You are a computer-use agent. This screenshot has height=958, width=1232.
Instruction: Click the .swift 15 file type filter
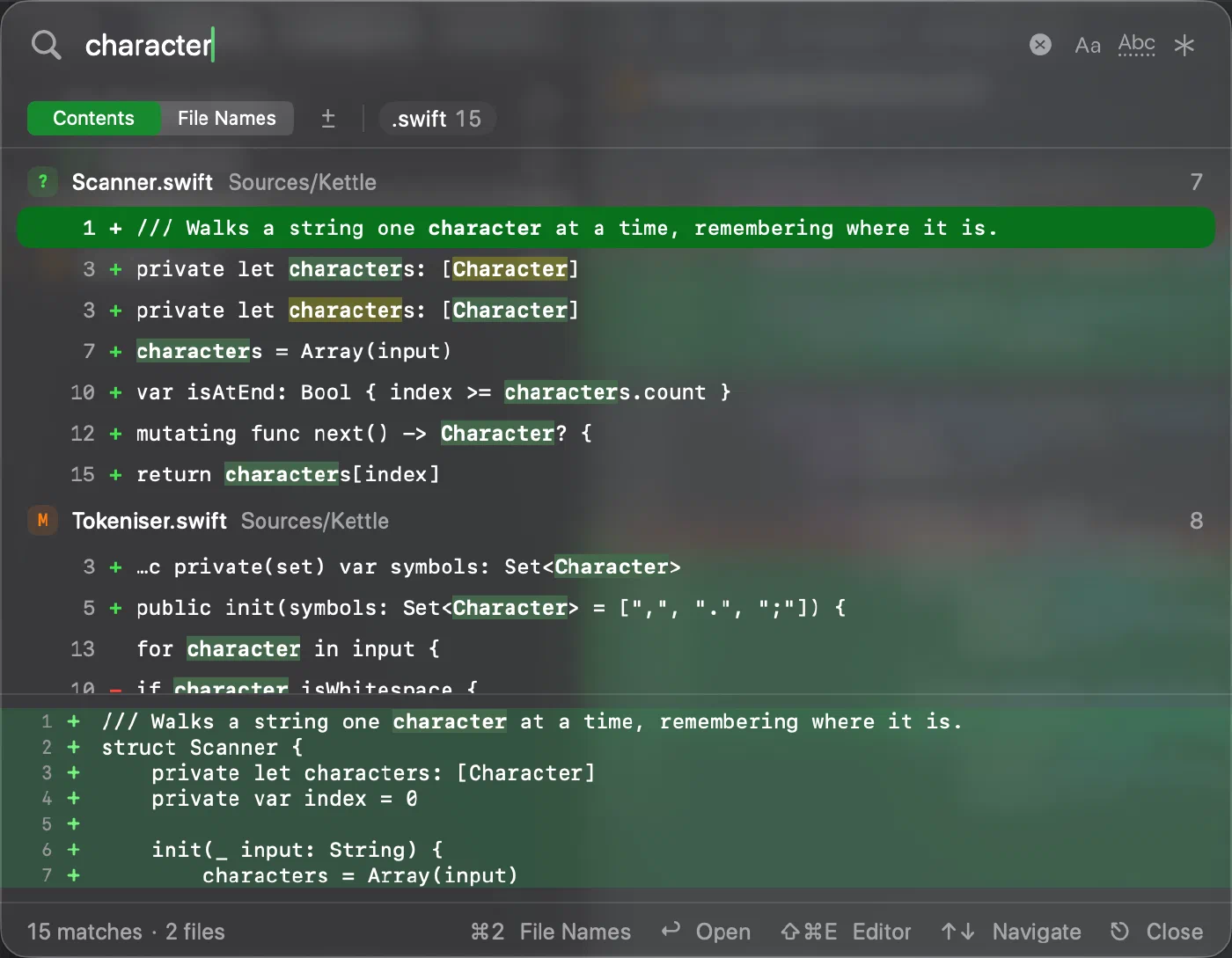pos(436,119)
